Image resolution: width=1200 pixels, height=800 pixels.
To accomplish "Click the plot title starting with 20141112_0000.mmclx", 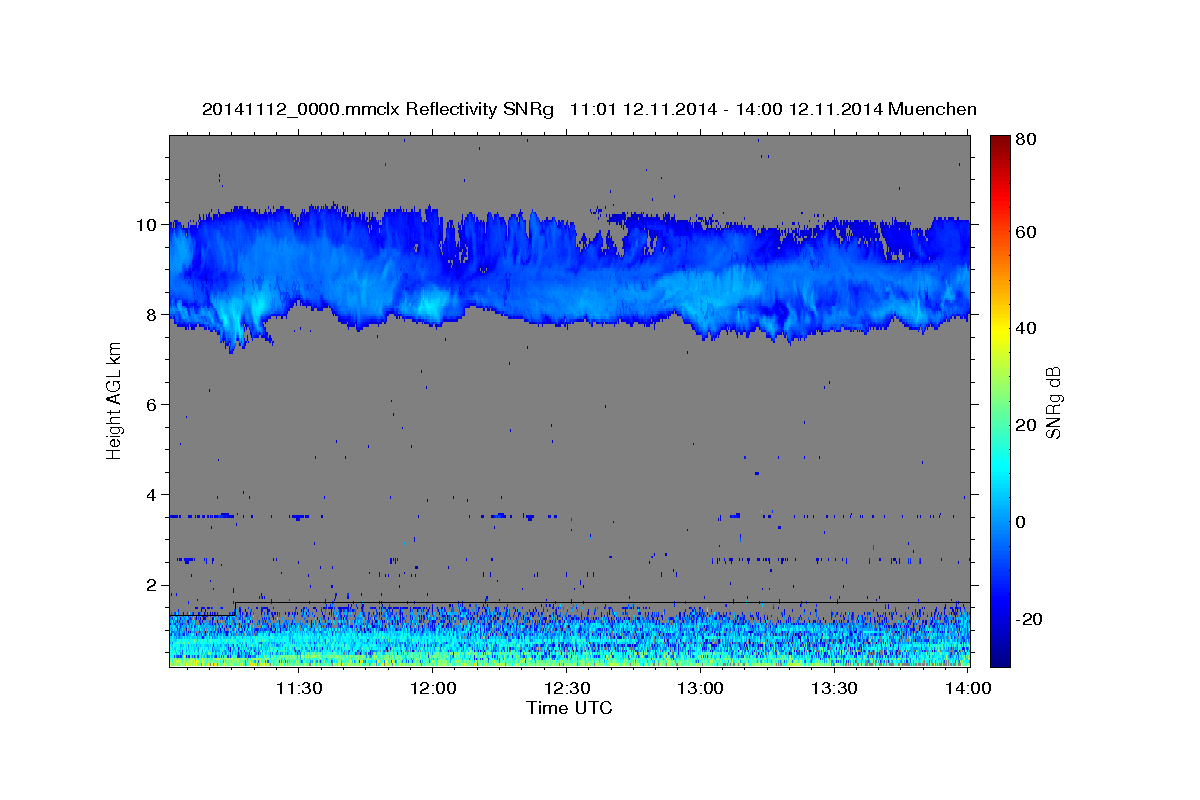I will coord(589,109).
